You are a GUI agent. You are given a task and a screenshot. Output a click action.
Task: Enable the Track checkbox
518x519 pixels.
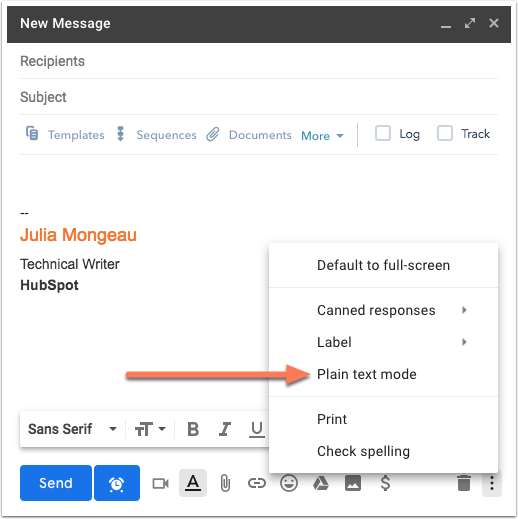point(445,134)
